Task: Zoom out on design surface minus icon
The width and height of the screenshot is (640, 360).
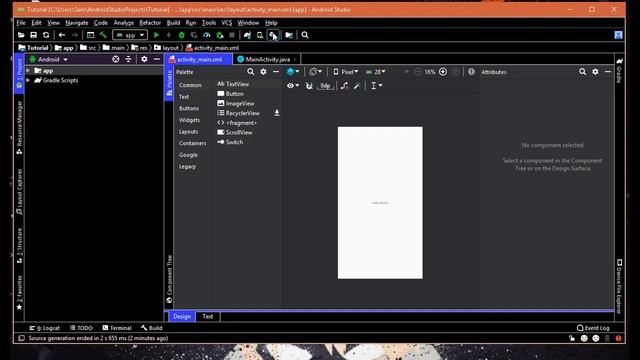Action: (x=418, y=72)
